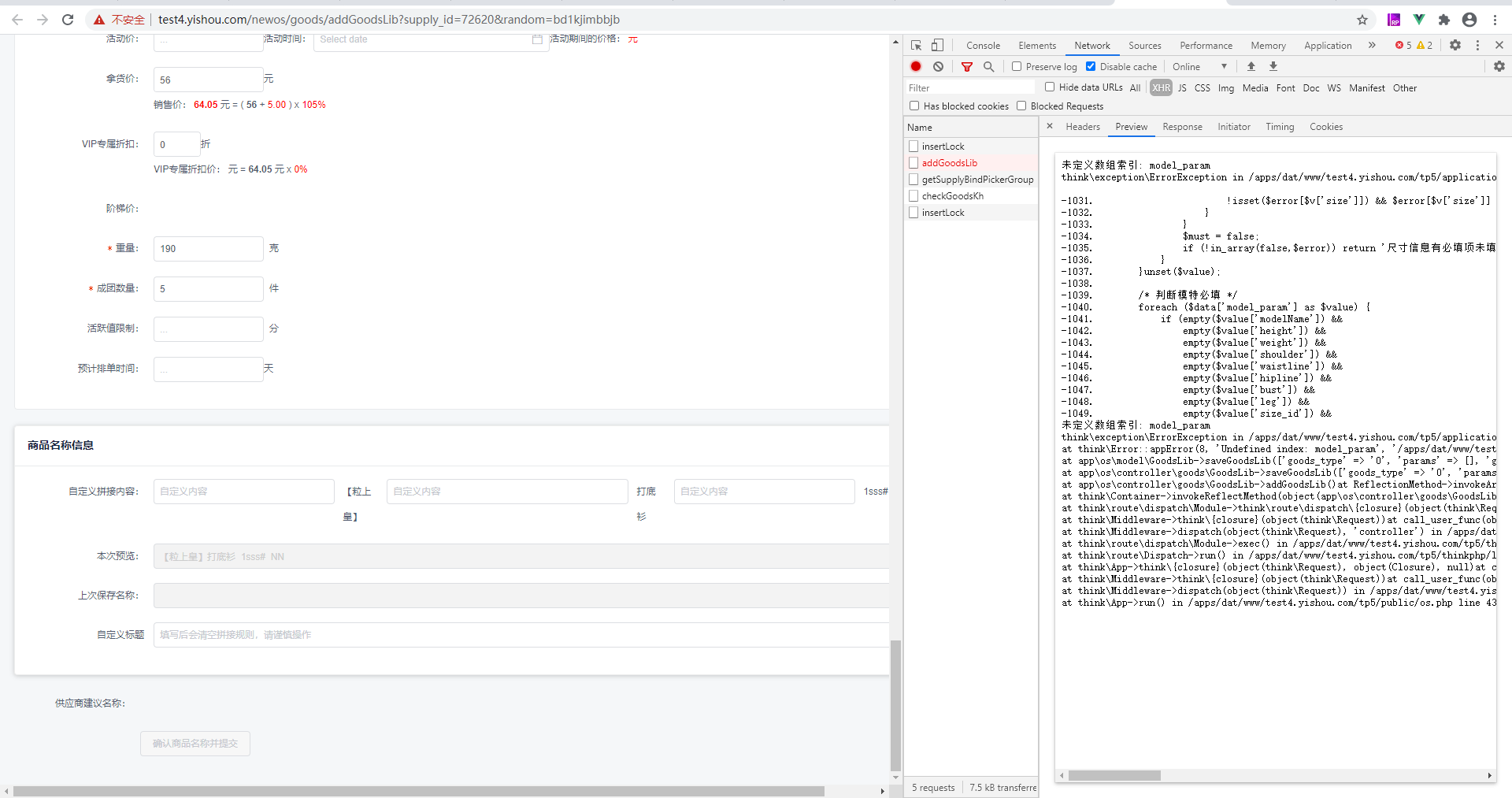Viewport: 1512px width, 798px height.
Task: Click preview pane horizontal scrollbar
Action: [x=1114, y=776]
